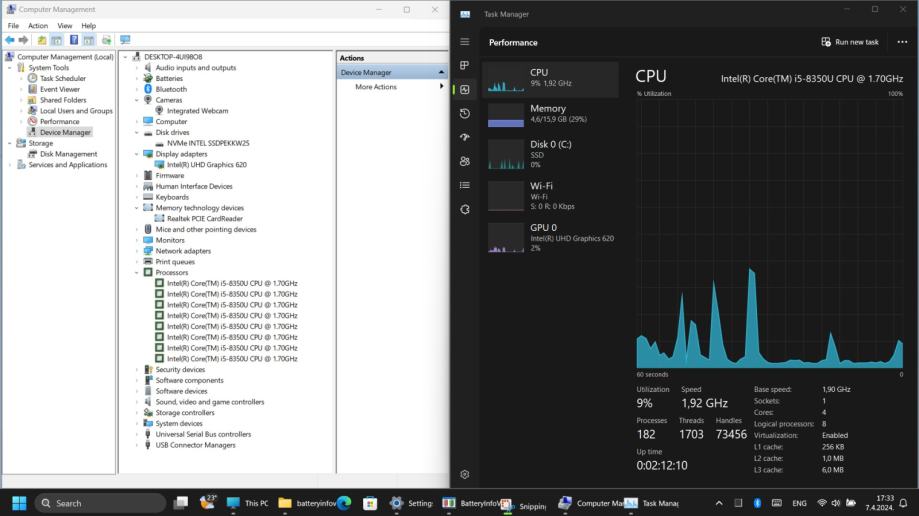Show hidden icons chevron in system tray
Viewport: 919px width, 516px height.
tap(719, 503)
